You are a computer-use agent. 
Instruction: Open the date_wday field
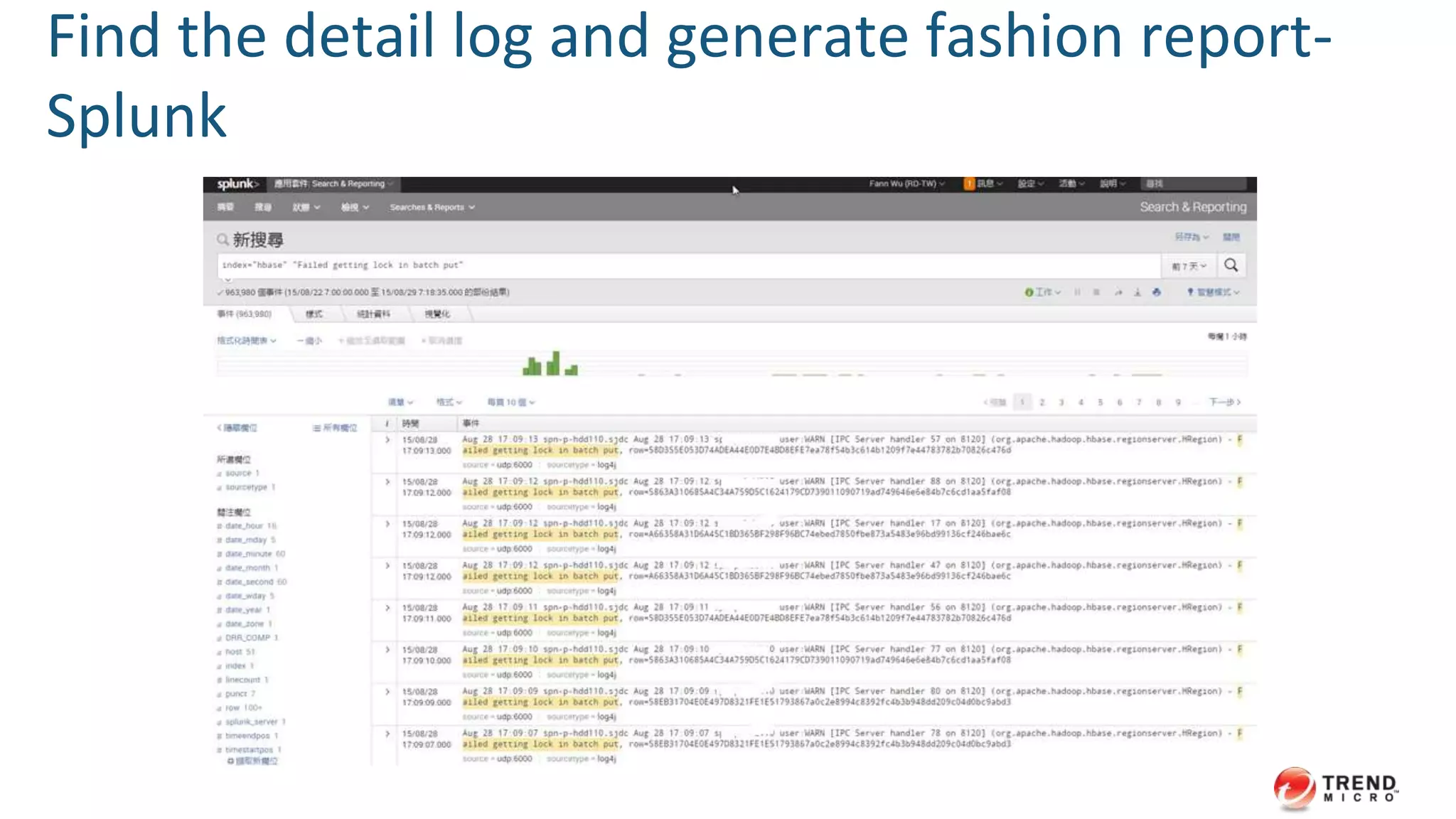245,596
